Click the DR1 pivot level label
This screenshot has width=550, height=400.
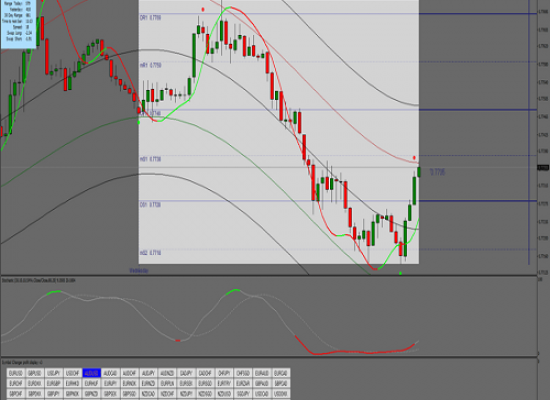pos(150,18)
